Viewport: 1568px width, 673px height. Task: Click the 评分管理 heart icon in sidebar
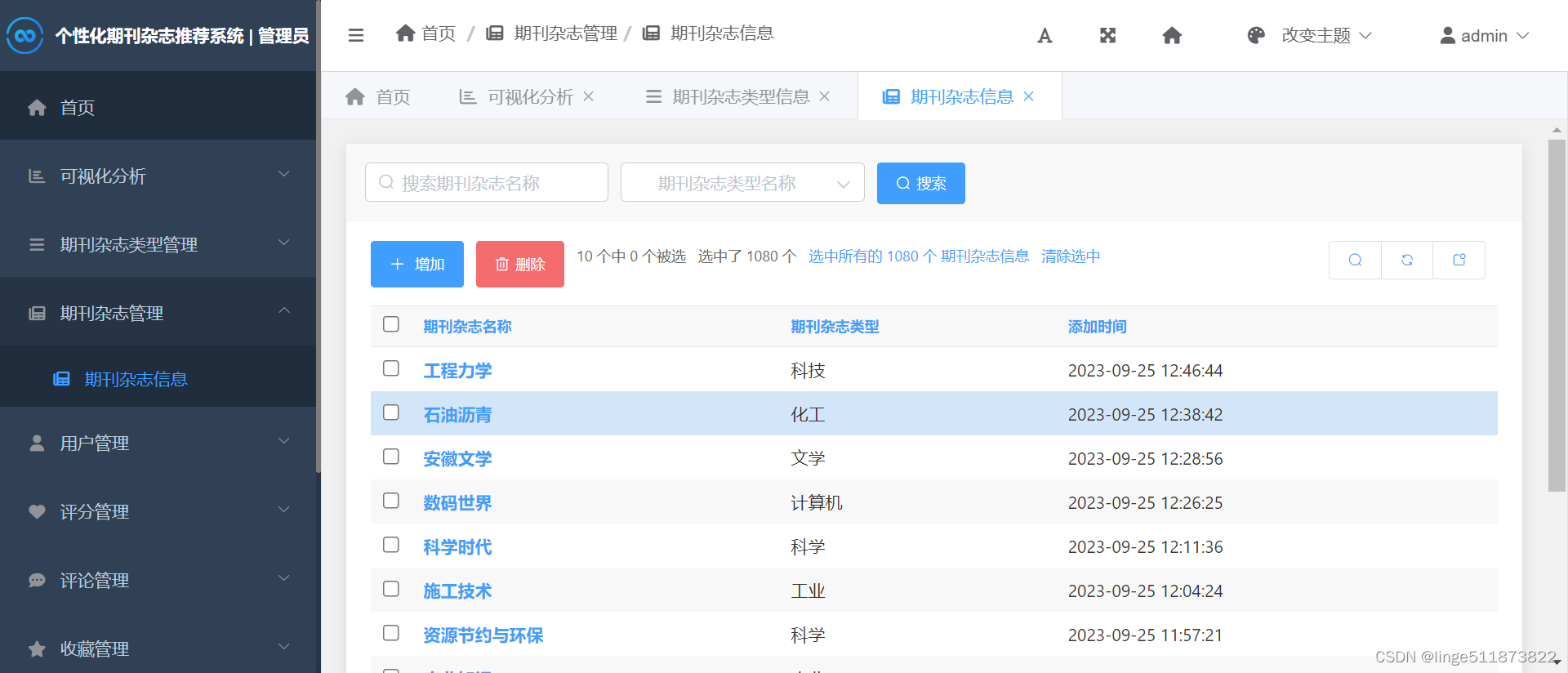[x=37, y=511]
